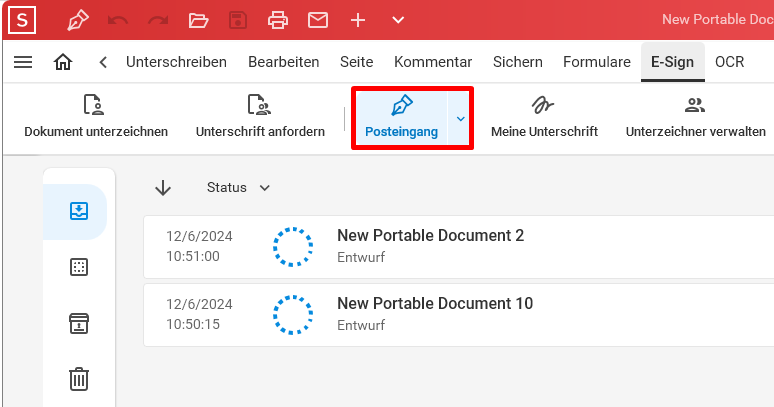
Task: Click the back chevron before Unterschreiben
Action: pyautogui.click(x=103, y=62)
